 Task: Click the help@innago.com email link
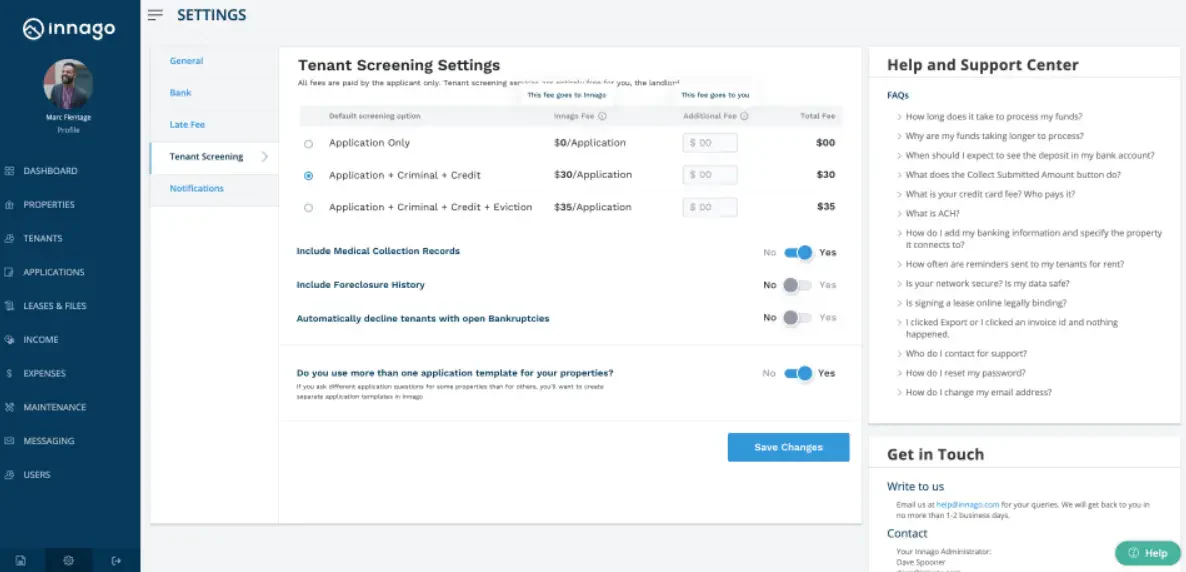point(967,504)
